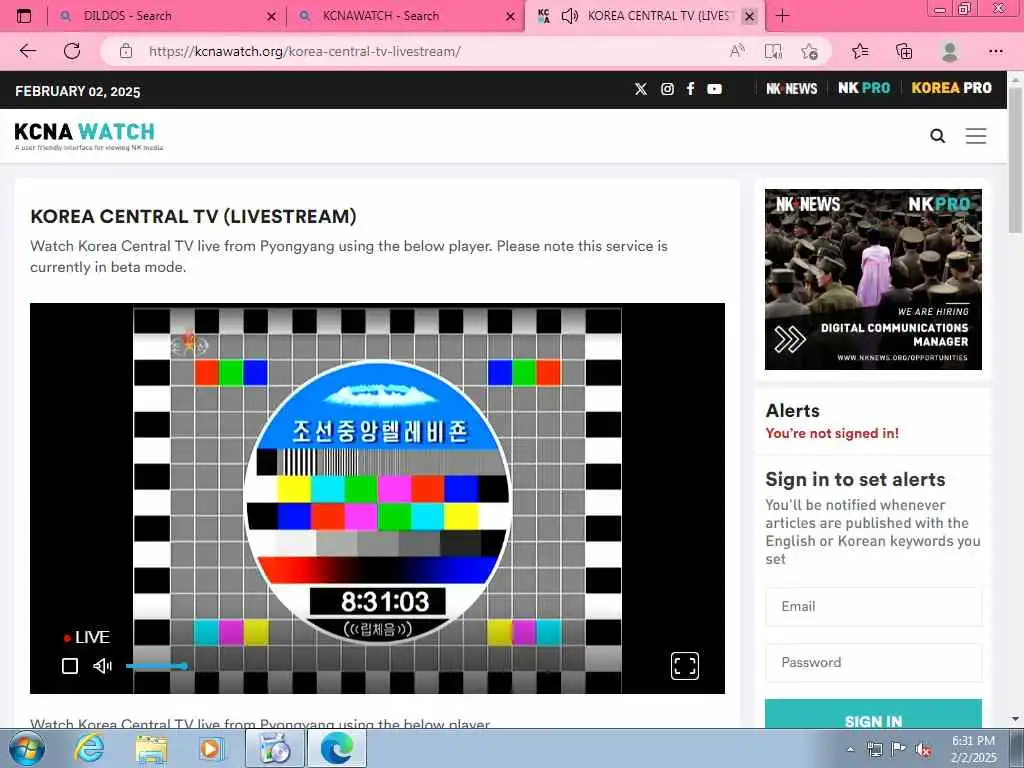Click the Email input field
The width and height of the screenshot is (1024, 768).
873,607
